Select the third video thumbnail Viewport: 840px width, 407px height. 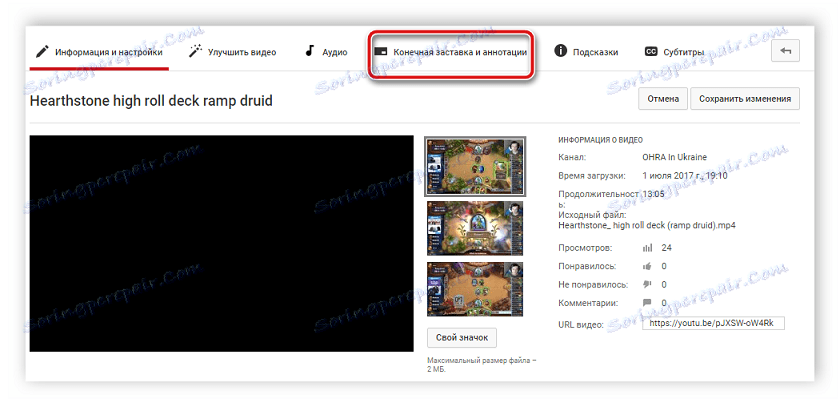coord(475,289)
